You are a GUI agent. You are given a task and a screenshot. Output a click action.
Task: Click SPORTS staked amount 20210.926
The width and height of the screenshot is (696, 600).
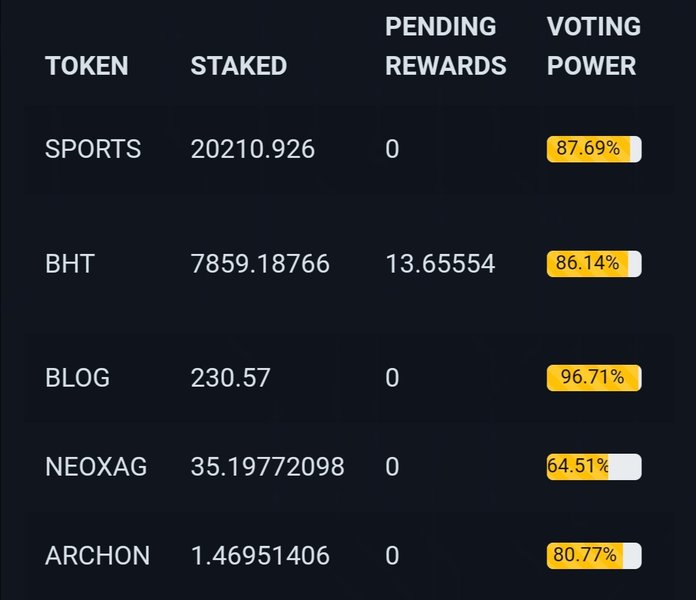click(x=253, y=149)
